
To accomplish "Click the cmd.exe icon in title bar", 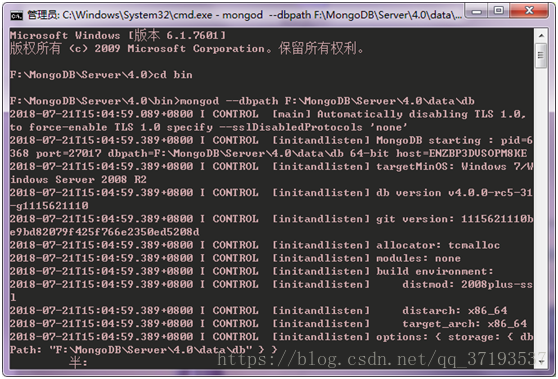I will [16, 15].
